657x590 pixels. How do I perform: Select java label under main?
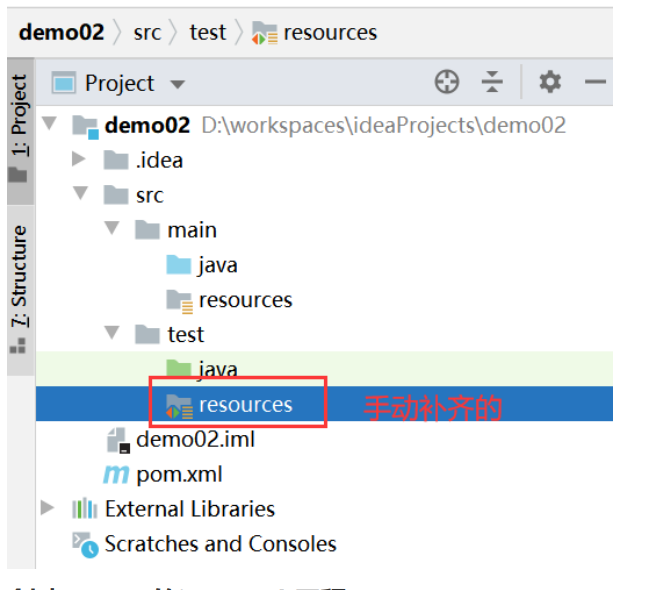click(x=218, y=266)
